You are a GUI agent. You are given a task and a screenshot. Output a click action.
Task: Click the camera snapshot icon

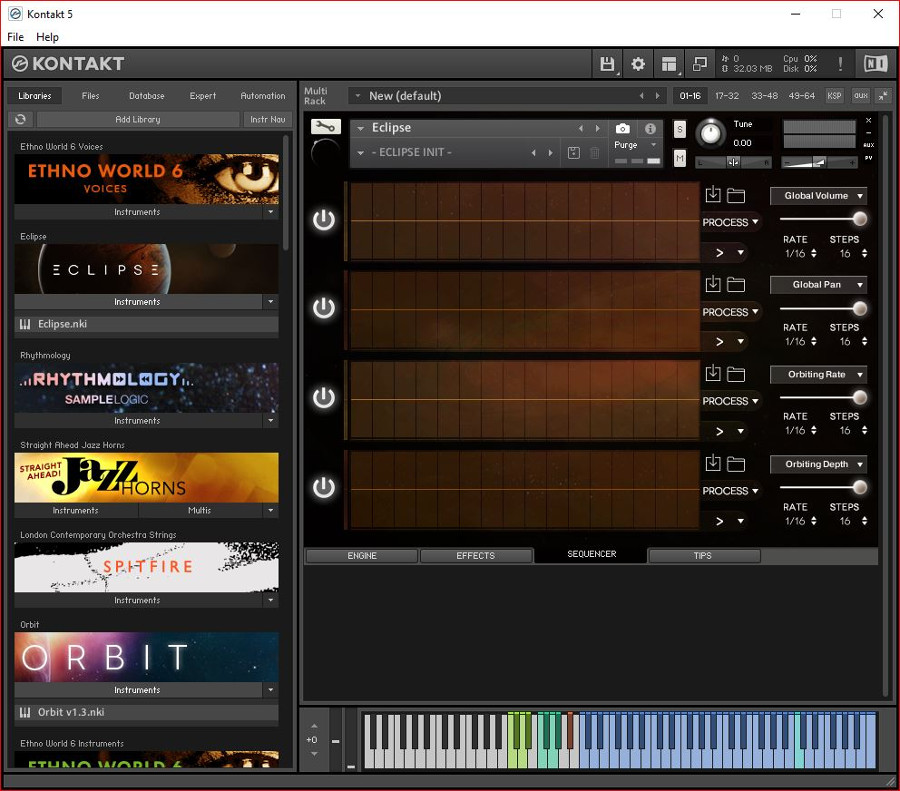click(622, 129)
